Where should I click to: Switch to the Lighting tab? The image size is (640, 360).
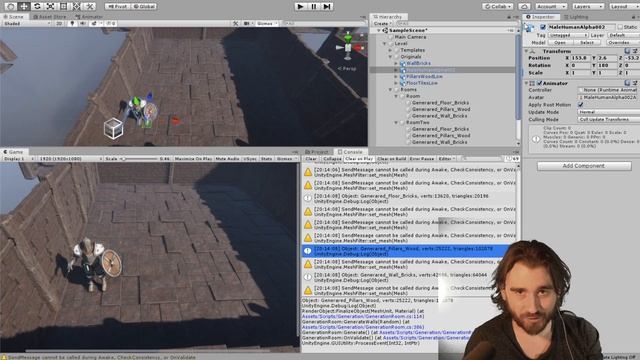coord(576,17)
